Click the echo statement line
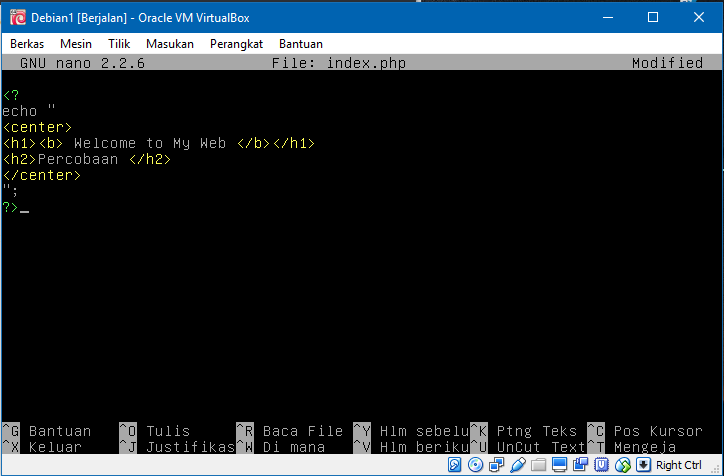The width and height of the screenshot is (724, 476). [29, 111]
